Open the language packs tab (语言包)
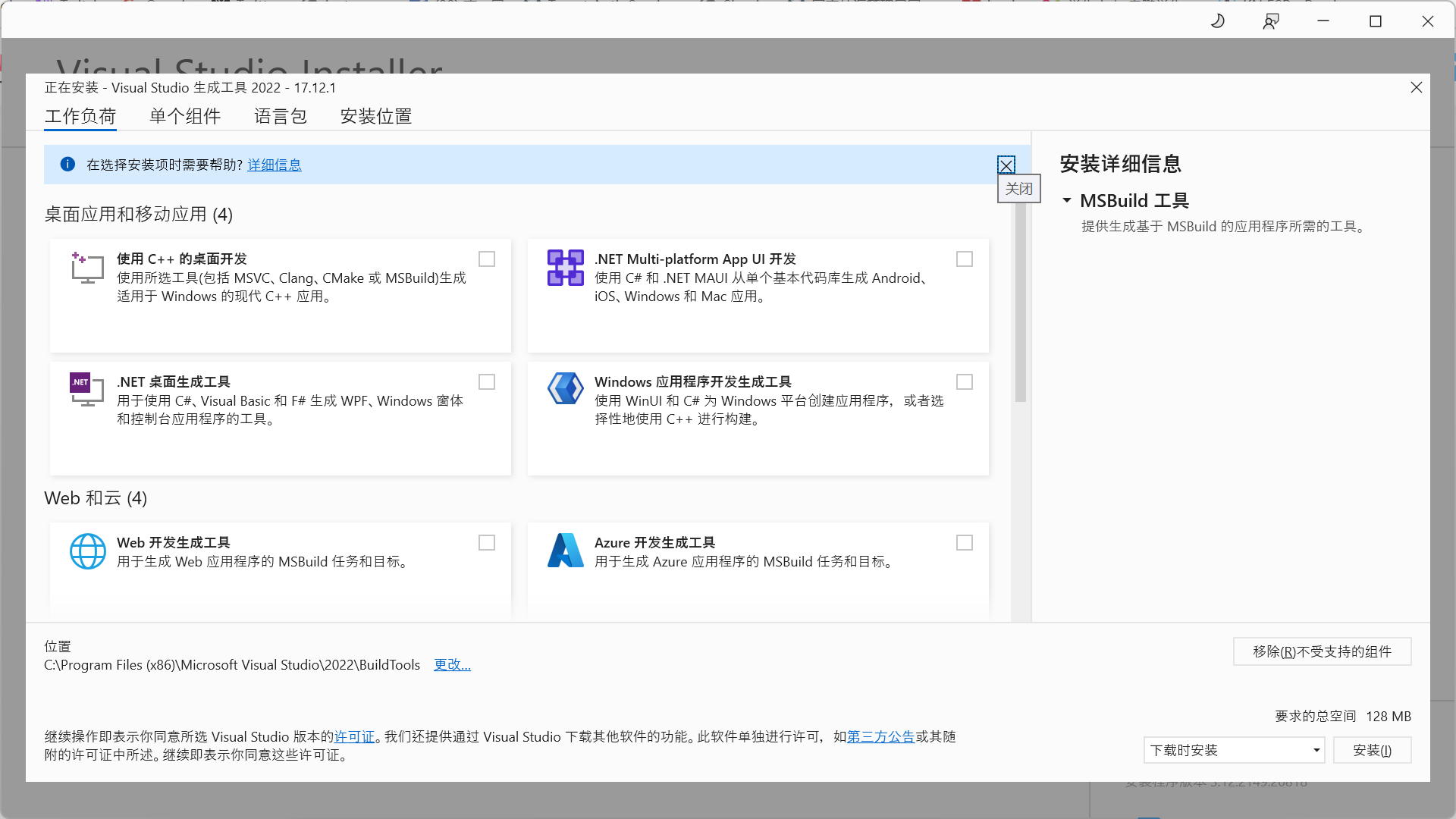Screen dimensions: 1456x819 click(281, 117)
